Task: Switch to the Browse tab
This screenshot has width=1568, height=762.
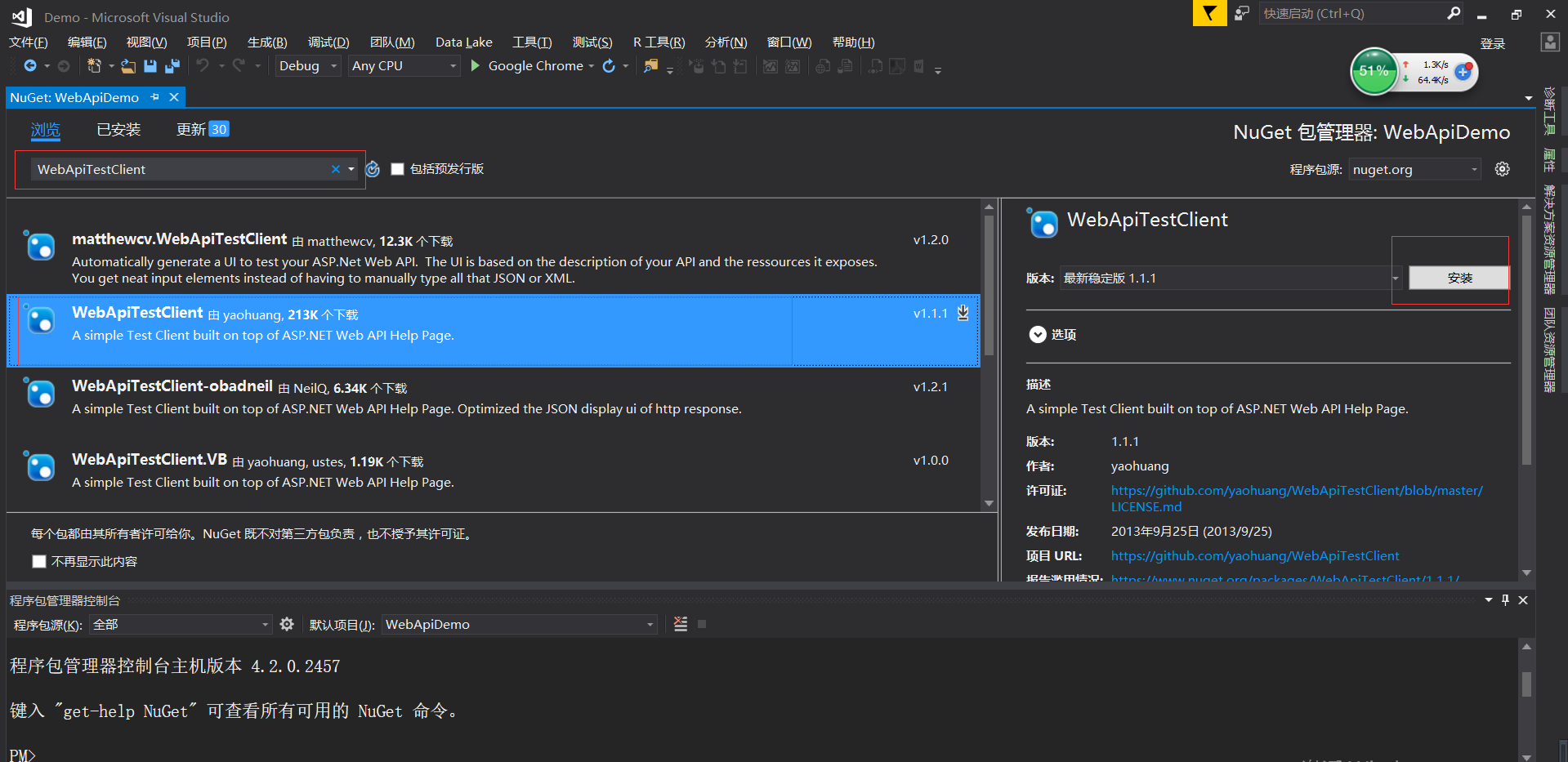Action: pos(46,129)
